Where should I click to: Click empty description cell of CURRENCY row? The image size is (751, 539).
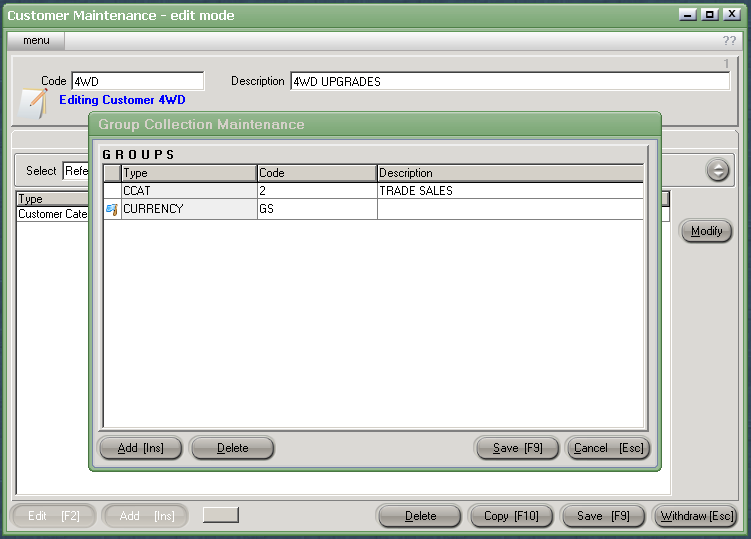pos(510,209)
